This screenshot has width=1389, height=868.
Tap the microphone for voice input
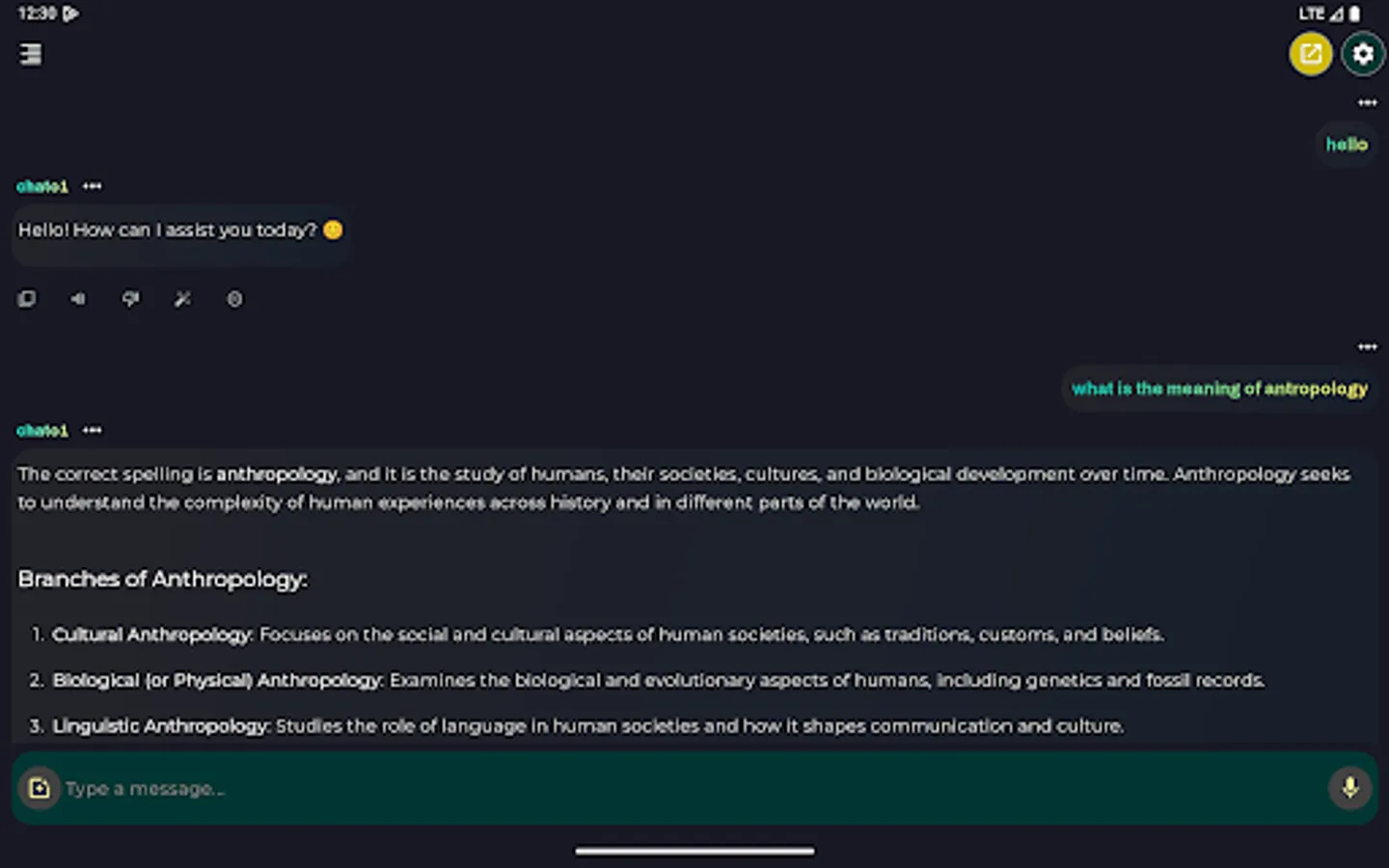[1349, 788]
